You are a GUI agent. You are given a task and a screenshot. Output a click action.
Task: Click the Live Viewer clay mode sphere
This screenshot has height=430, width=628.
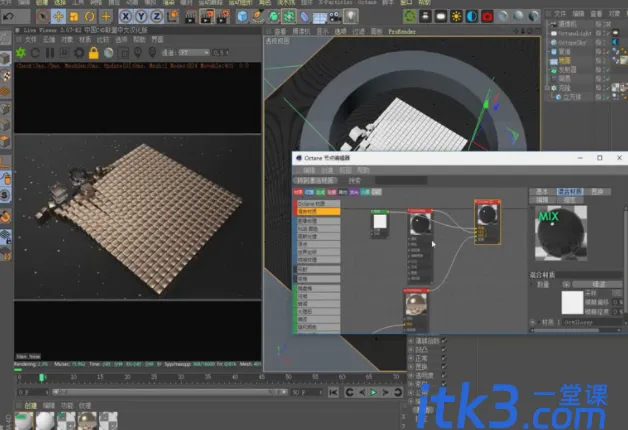coord(109,52)
